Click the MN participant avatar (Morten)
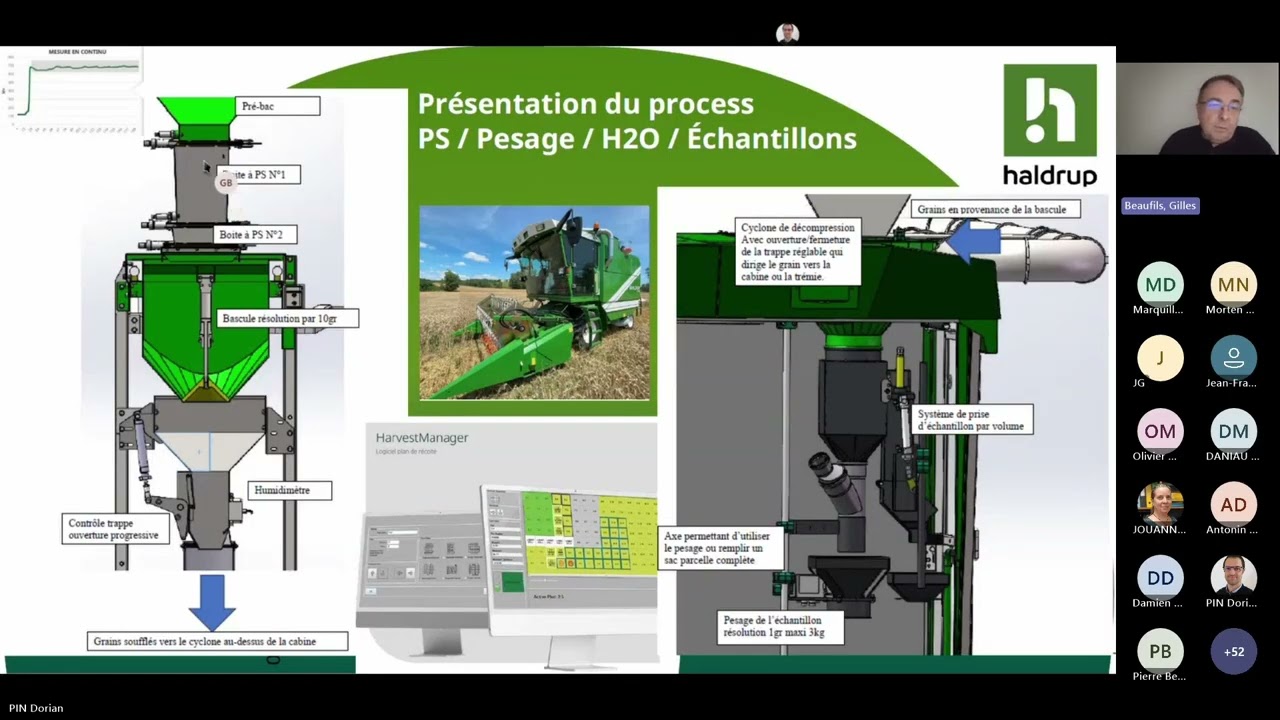 pos(1233,285)
